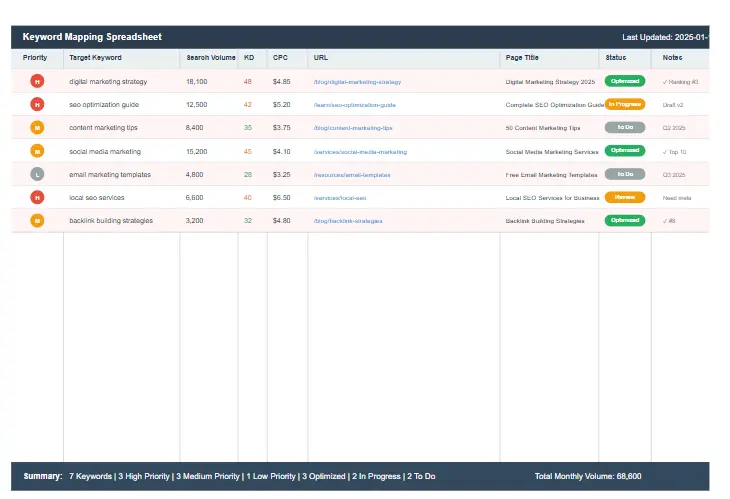The height and width of the screenshot is (499, 730).
Task: Open the /resources/email-templates URL link
Action: 352,175
